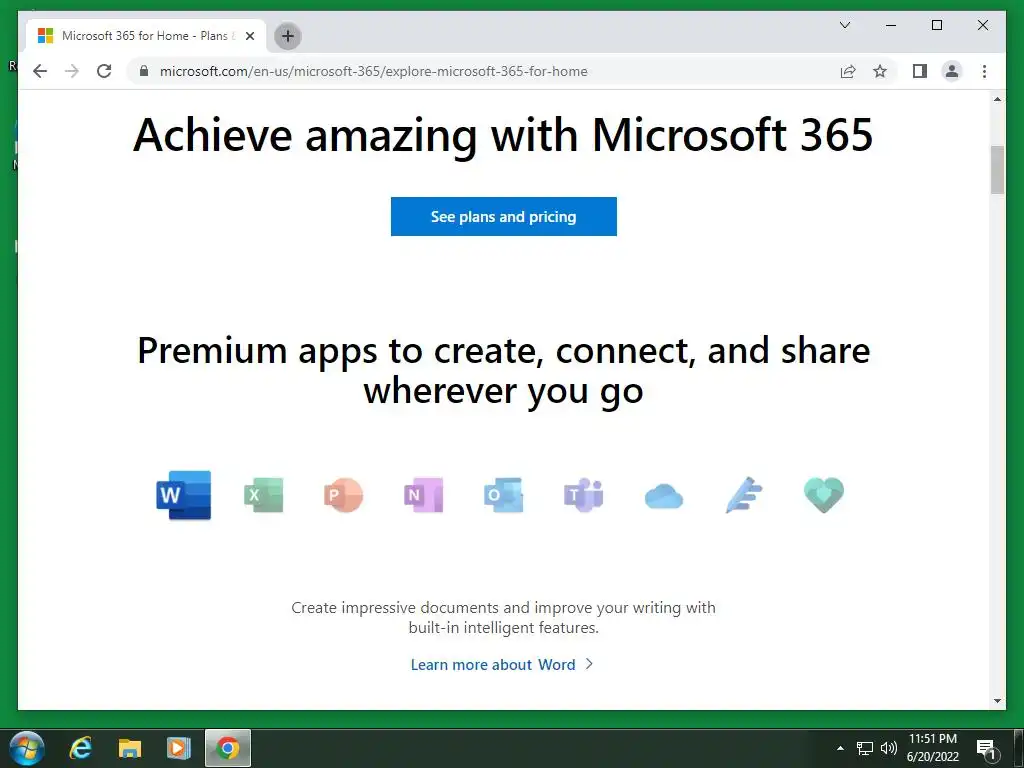Viewport: 1024px width, 768px height.
Task: Click the scrollbar up arrow
Action: [x=997, y=99]
